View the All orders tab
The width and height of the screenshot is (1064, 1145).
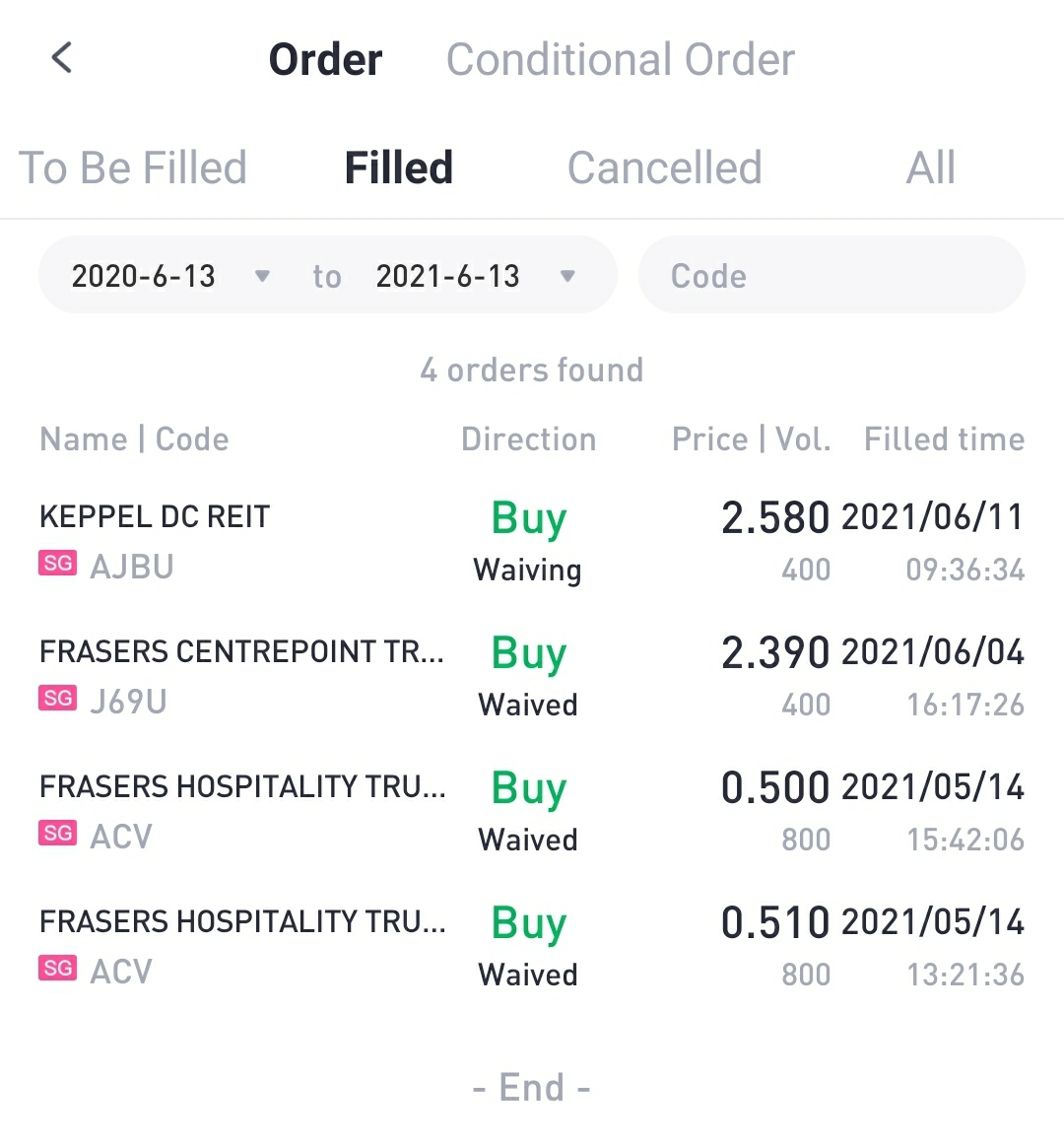pos(930,168)
